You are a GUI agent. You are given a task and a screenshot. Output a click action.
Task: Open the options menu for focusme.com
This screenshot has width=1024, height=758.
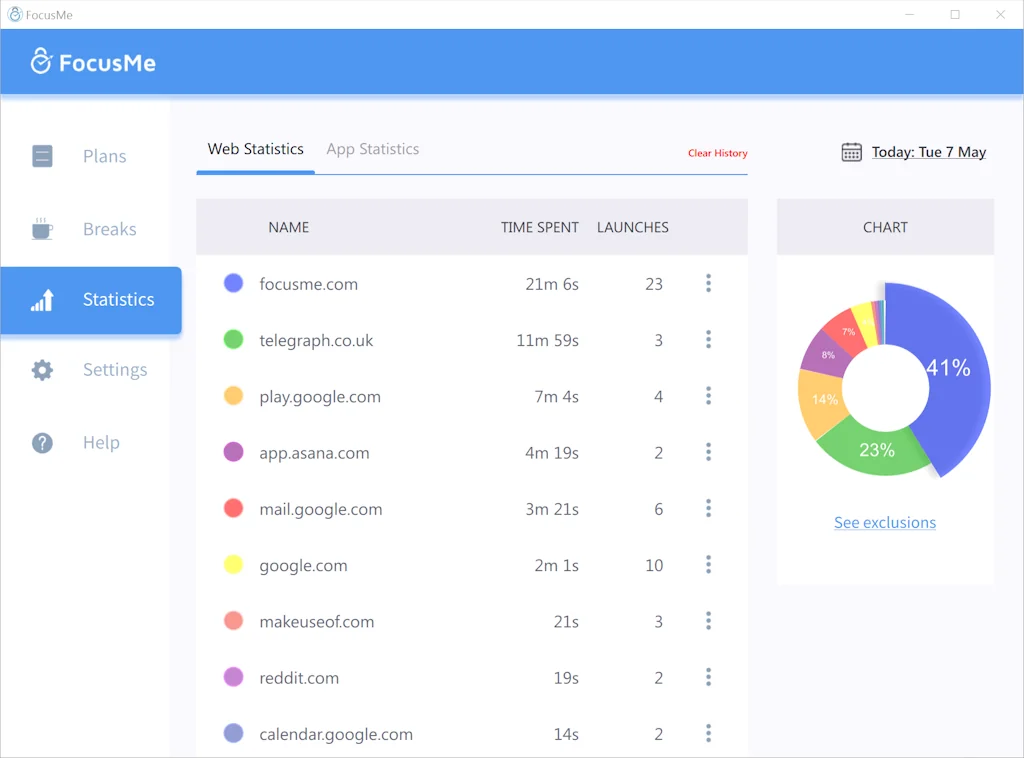[708, 283]
